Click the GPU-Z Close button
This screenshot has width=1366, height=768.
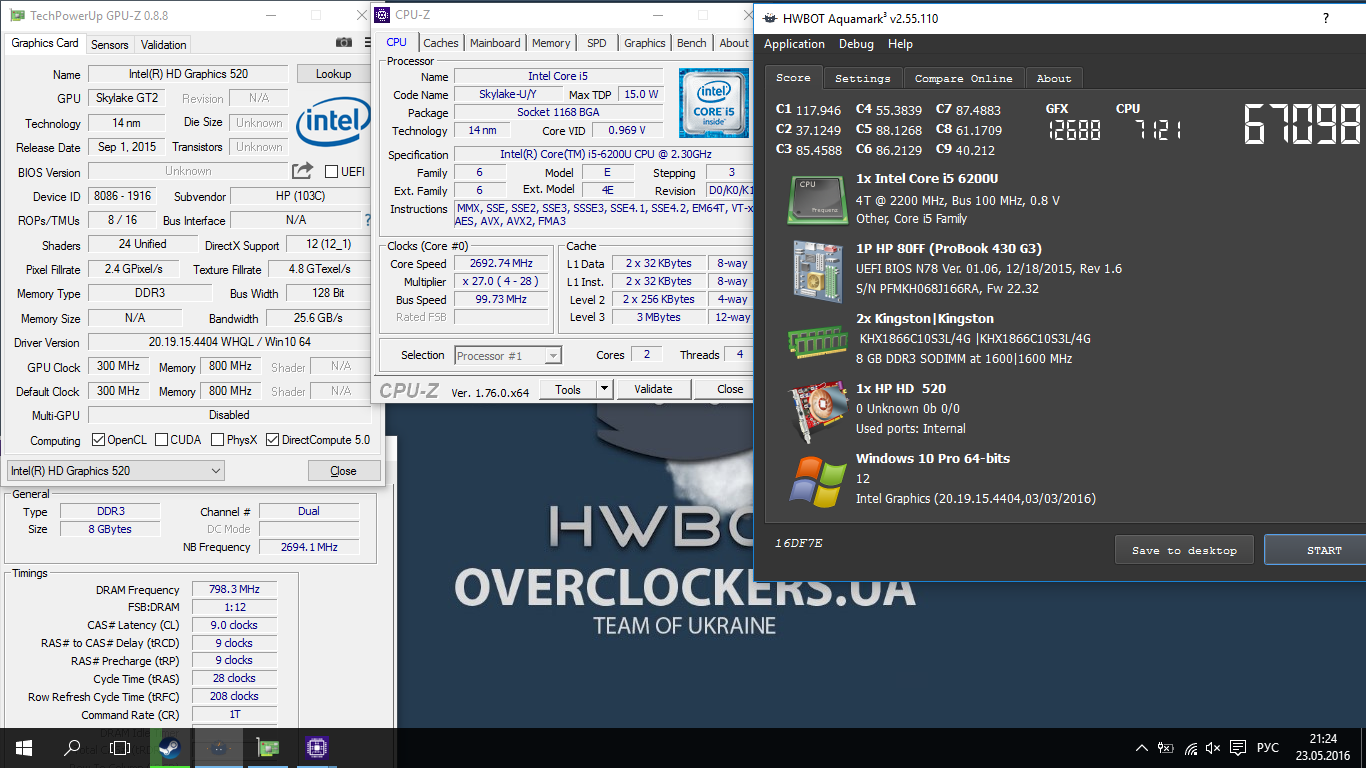click(x=343, y=471)
